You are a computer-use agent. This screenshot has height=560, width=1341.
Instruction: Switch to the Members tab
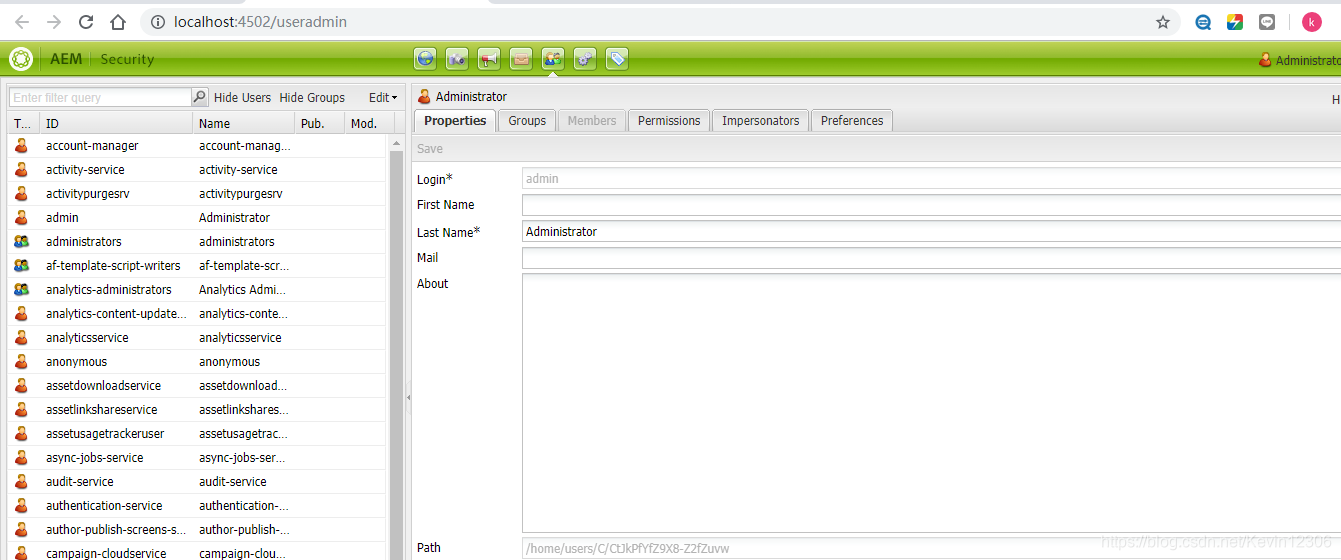click(592, 120)
